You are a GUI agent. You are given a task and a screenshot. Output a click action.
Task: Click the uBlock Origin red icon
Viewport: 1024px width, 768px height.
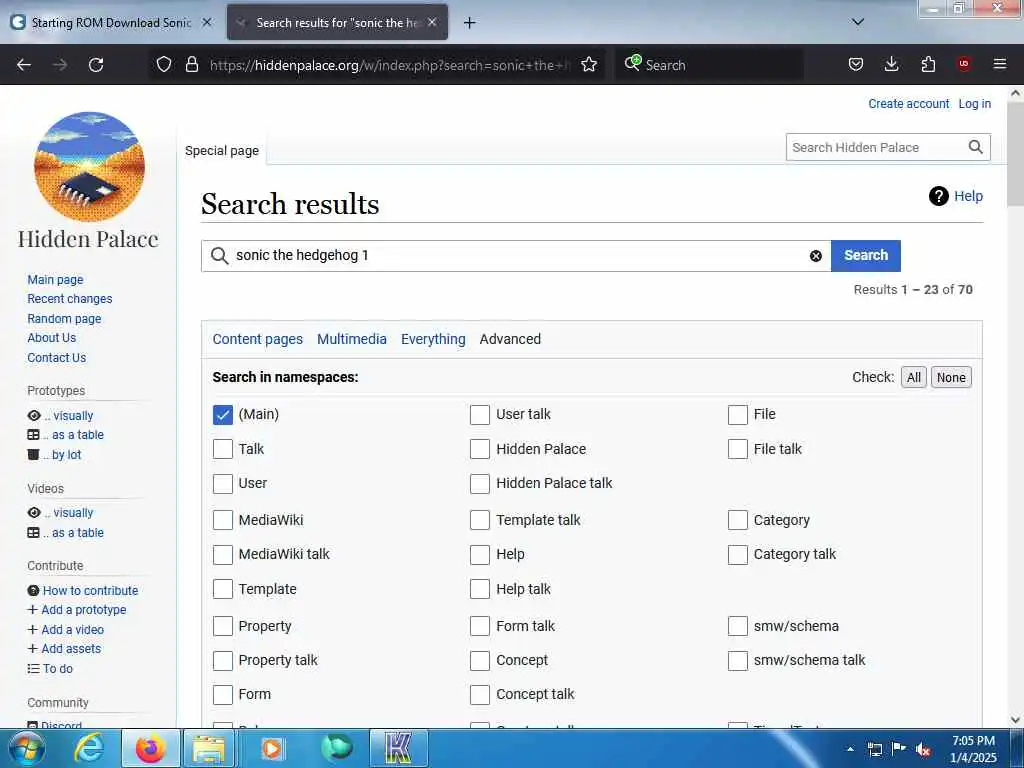coord(964,65)
